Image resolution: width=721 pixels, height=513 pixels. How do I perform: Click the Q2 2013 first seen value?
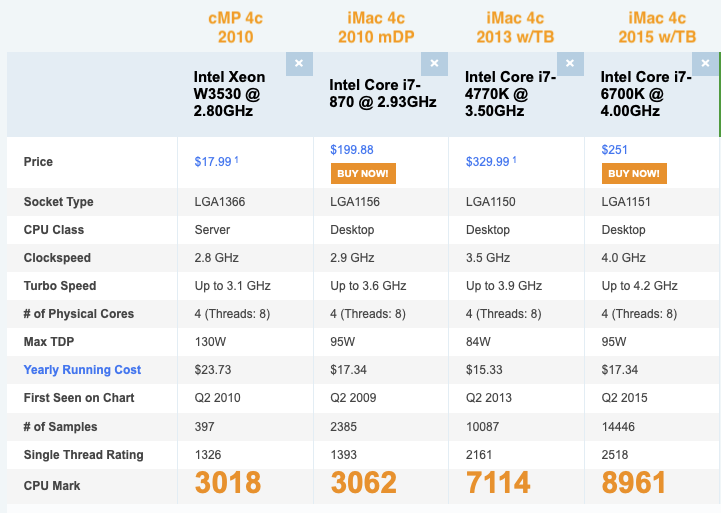pyautogui.click(x=489, y=398)
